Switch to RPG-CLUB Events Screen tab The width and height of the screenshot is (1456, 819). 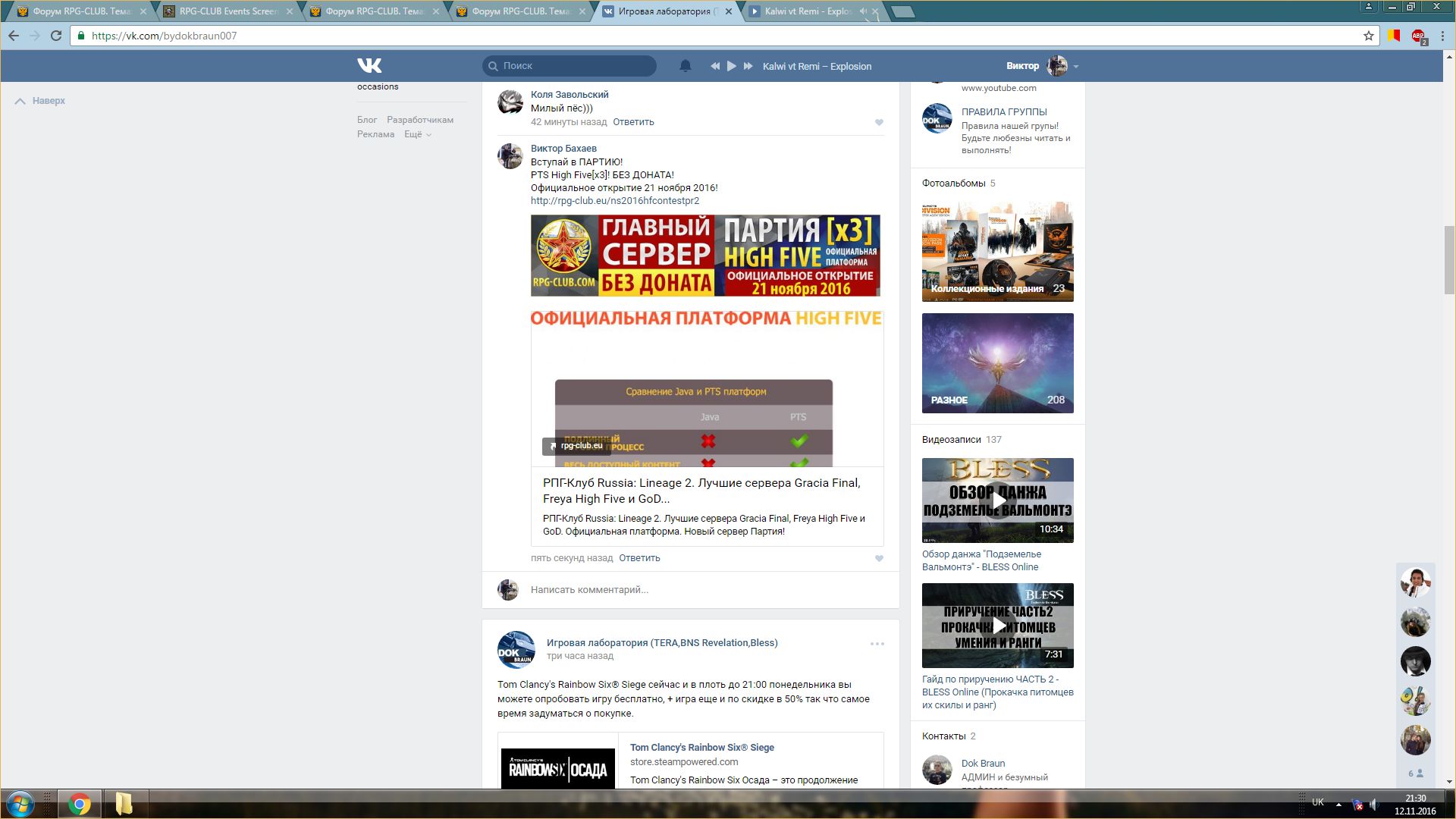(x=227, y=11)
